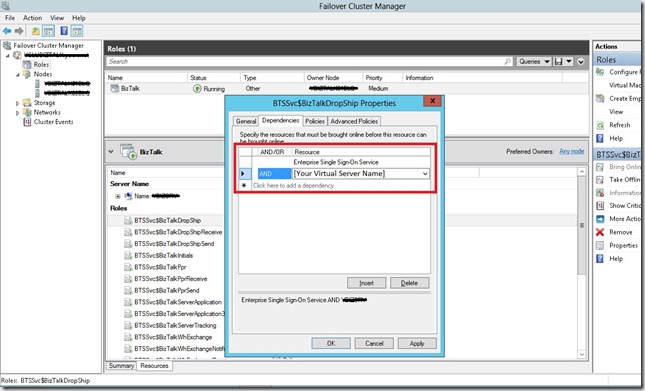This screenshot has width=645, height=391.
Task: Click the Any node link
Action: pyautogui.click(x=571, y=151)
